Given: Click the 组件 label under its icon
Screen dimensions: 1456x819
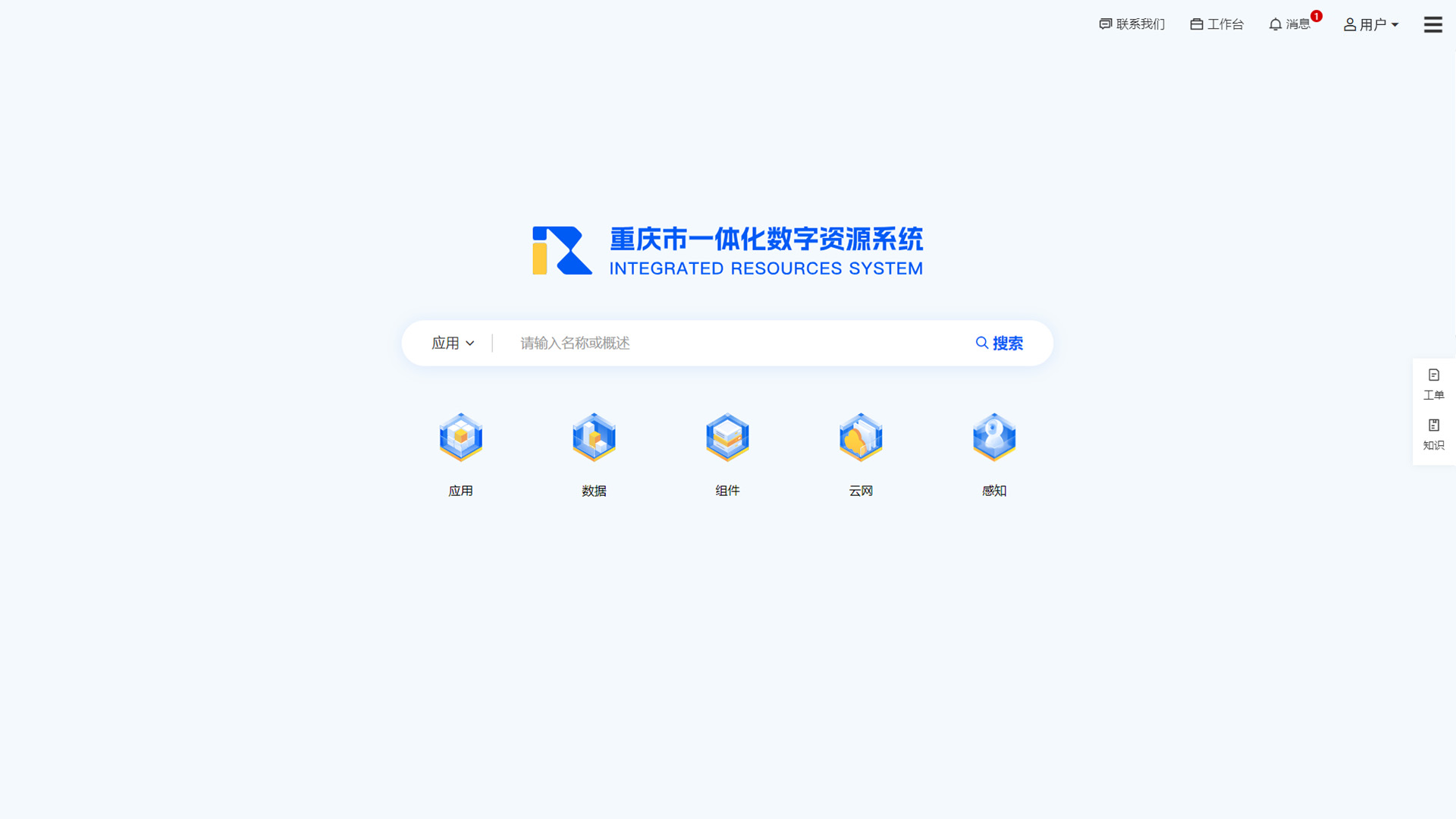Looking at the screenshot, I should pos(727,491).
